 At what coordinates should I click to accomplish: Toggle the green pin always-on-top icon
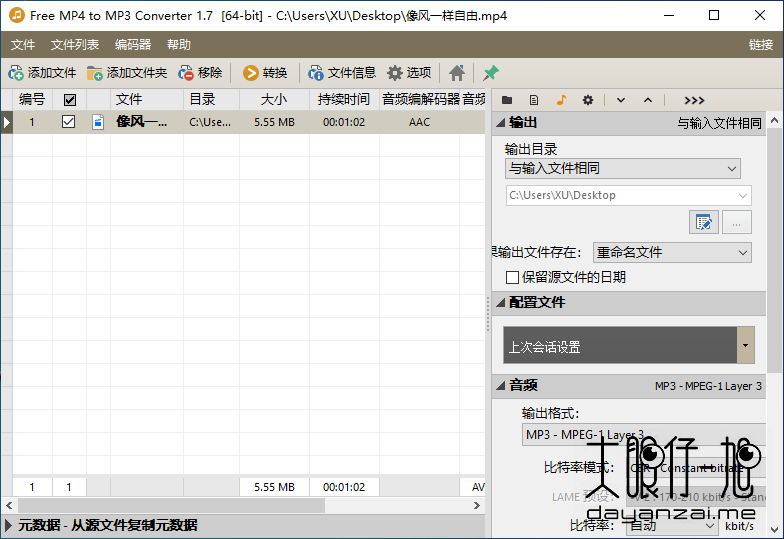pyautogui.click(x=490, y=73)
